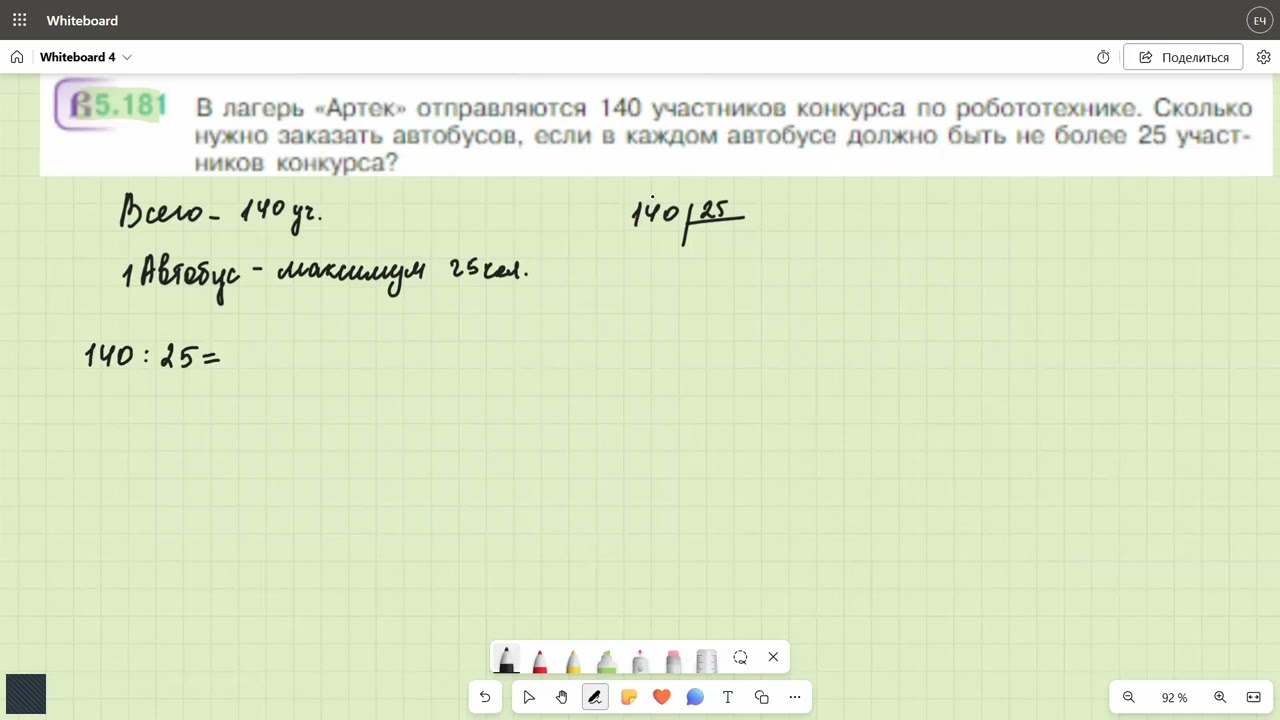
Task: Select the pink eraser tool
Action: 673,660
